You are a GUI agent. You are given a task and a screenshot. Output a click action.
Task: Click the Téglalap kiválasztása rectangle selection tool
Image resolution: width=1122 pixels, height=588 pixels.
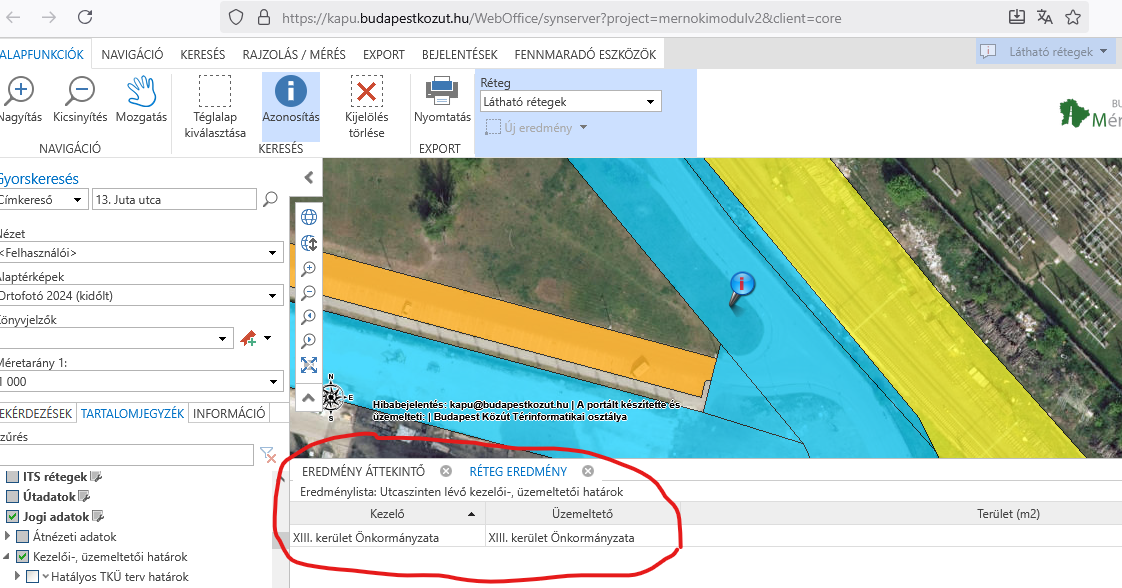coord(214,92)
